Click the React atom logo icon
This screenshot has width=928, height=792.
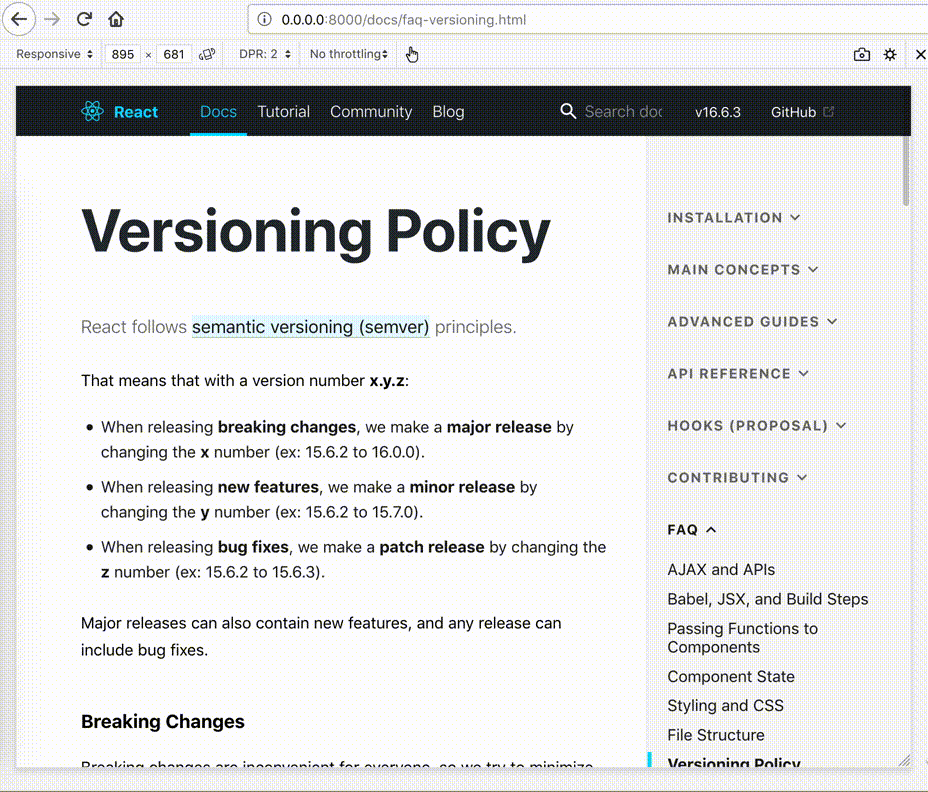(x=92, y=111)
